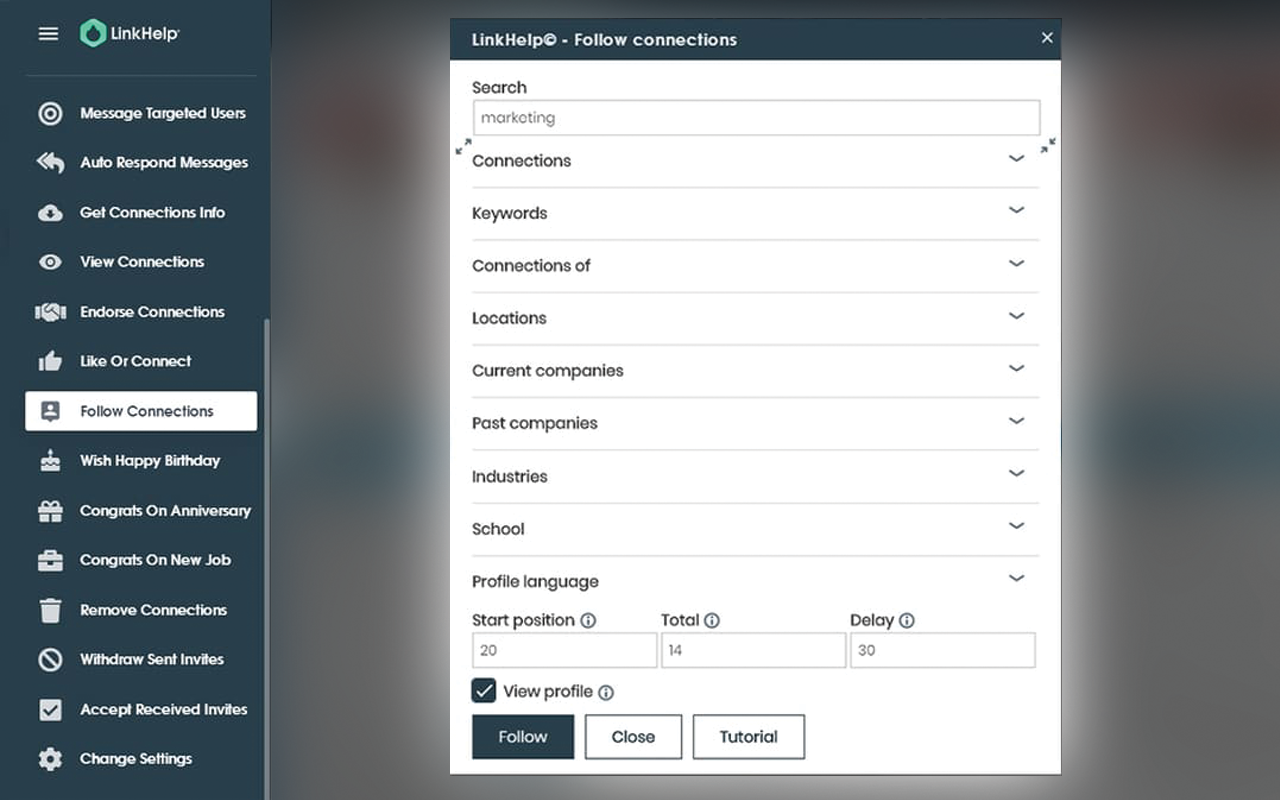Select Accept Received Invites menu item
This screenshot has width=1280, height=800.
coord(141,709)
